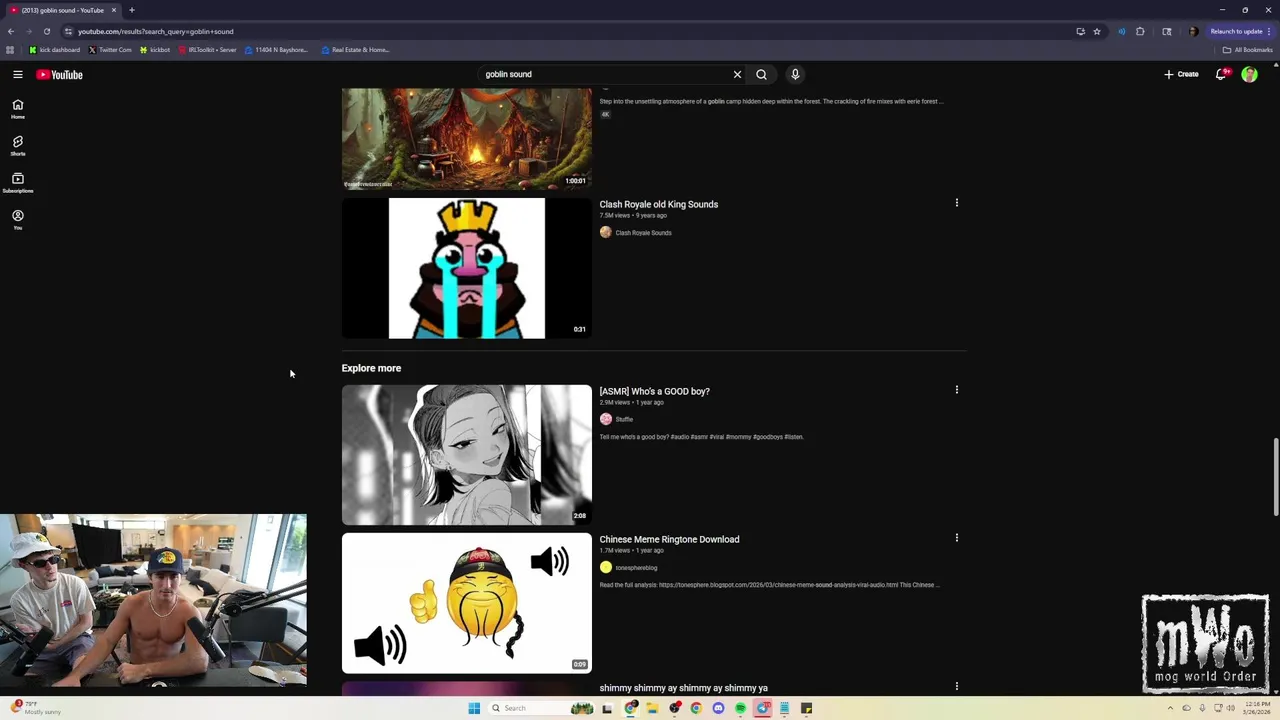This screenshot has height=720, width=1280.
Task: Click Relaunch to update
Action: [x=1236, y=31]
